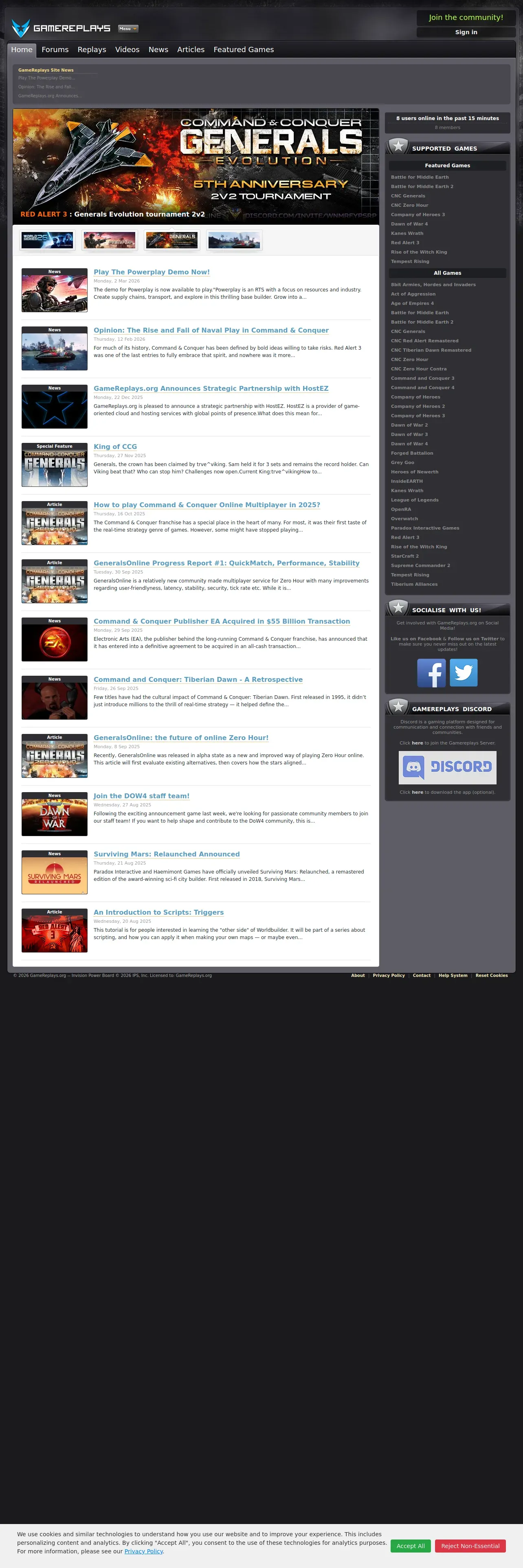This screenshot has height=1568, width=523.
Task: Open GeneralsOnline future of Zero Hour headline
Action: click(181, 738)
